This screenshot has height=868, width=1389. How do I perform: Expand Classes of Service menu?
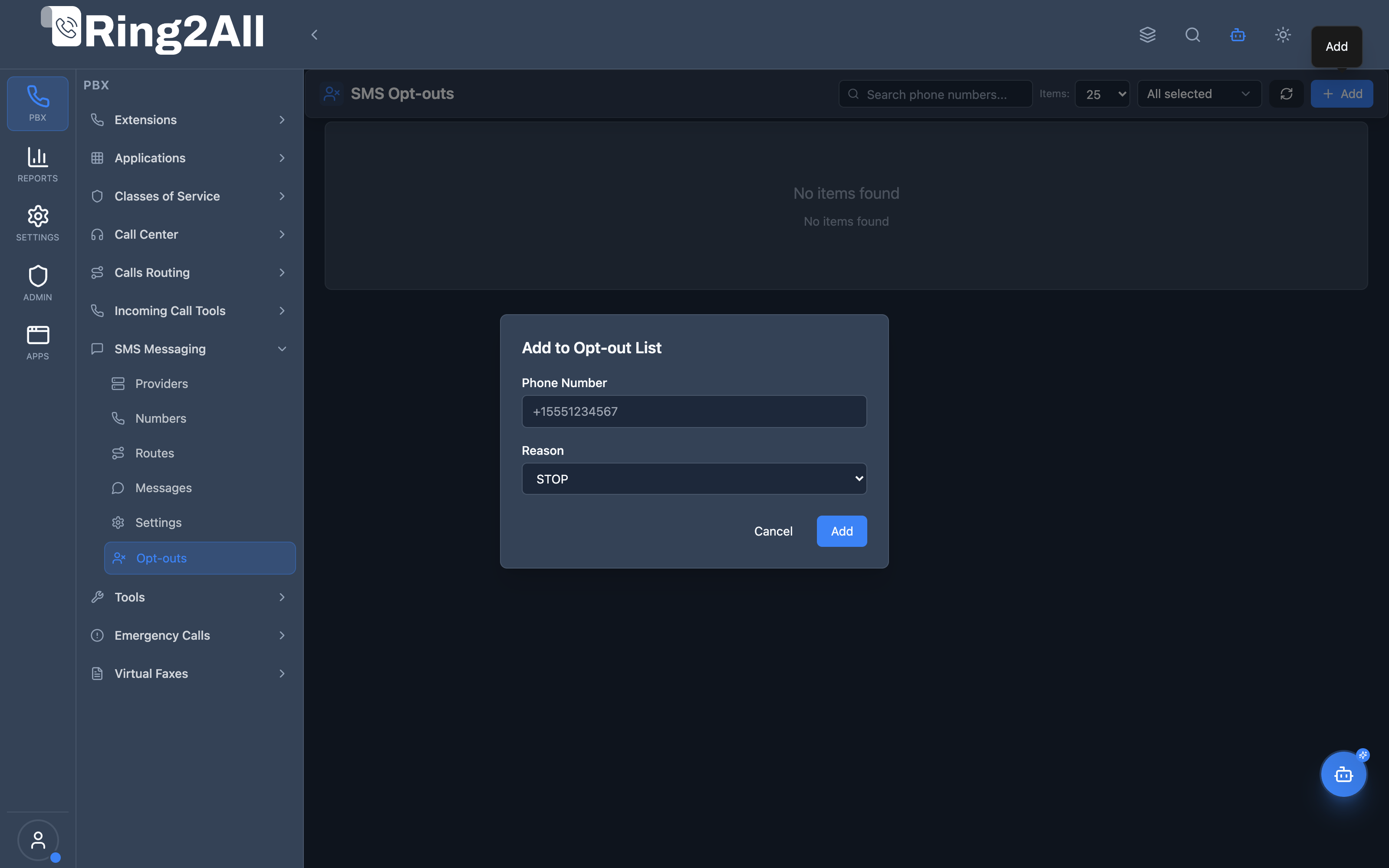click(x=188, y=196)
